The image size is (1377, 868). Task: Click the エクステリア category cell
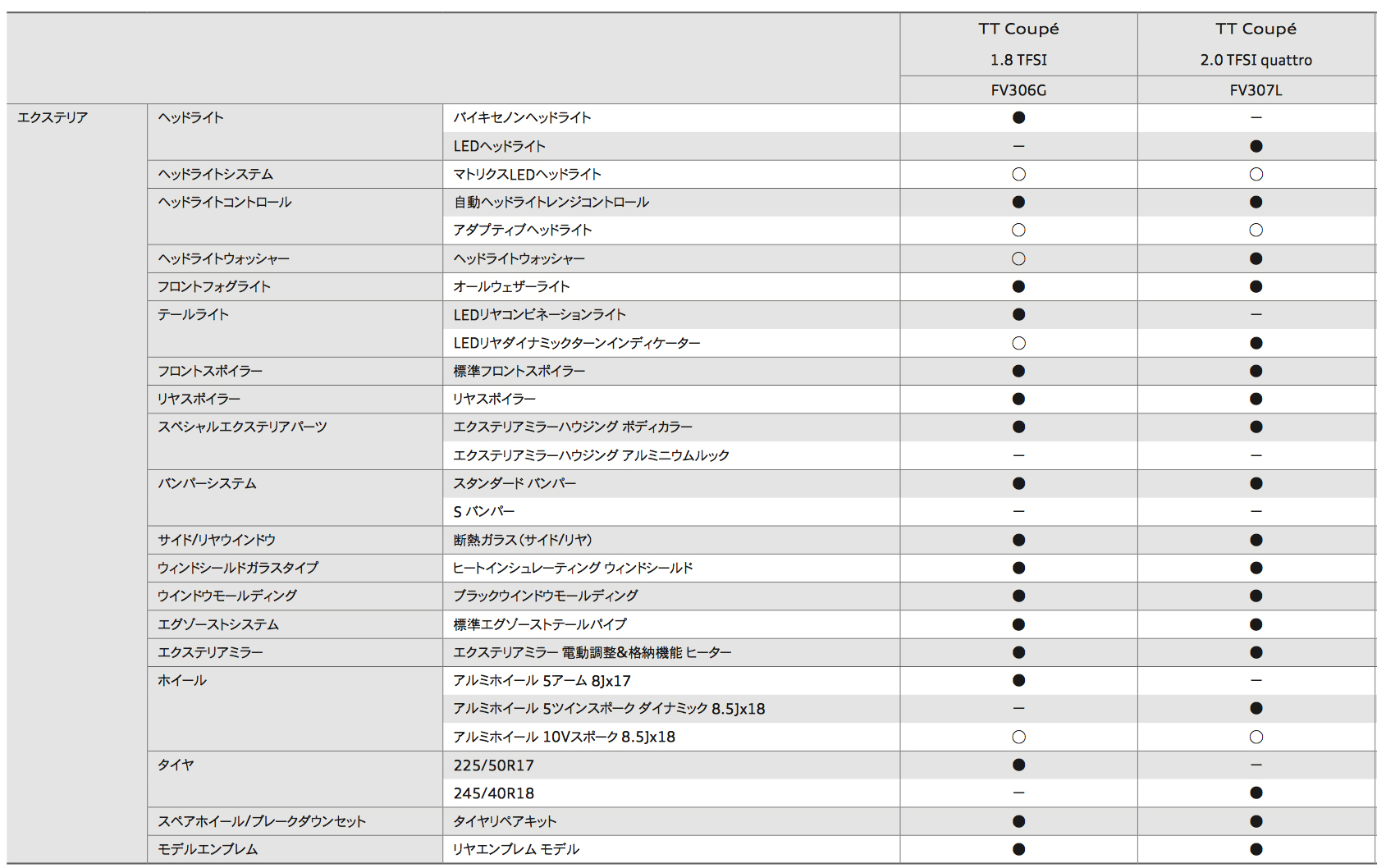(x=53, y=117)
